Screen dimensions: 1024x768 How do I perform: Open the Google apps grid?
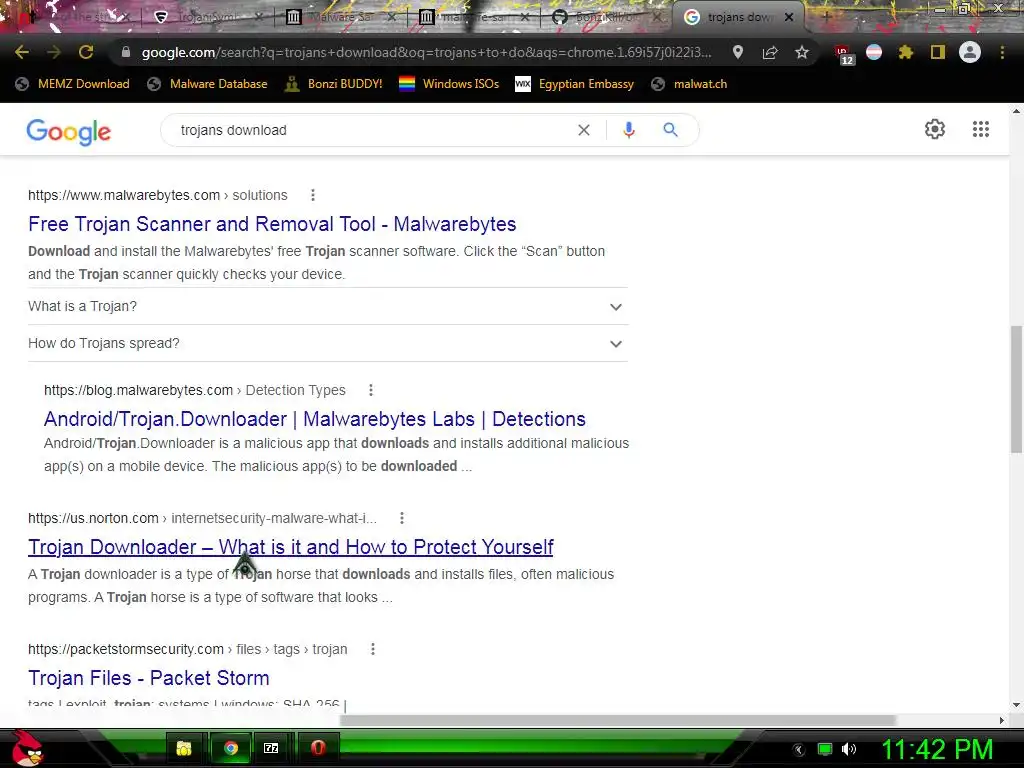point(981,129)
